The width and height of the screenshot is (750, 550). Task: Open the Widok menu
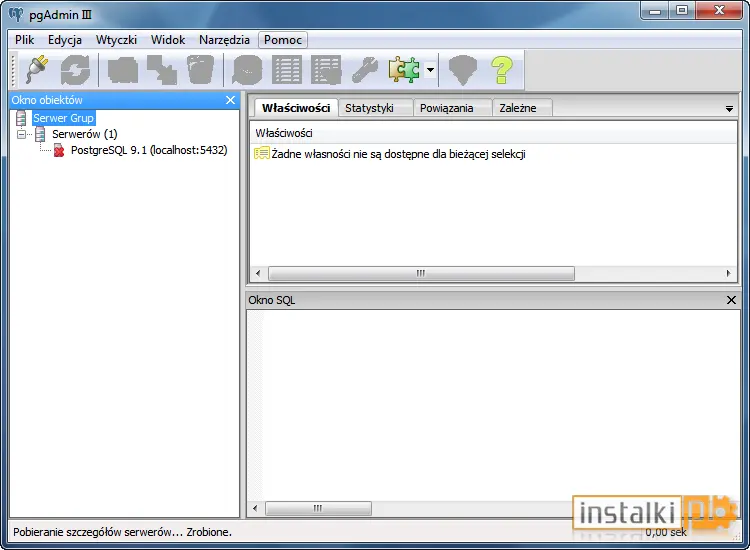[168, 40]
